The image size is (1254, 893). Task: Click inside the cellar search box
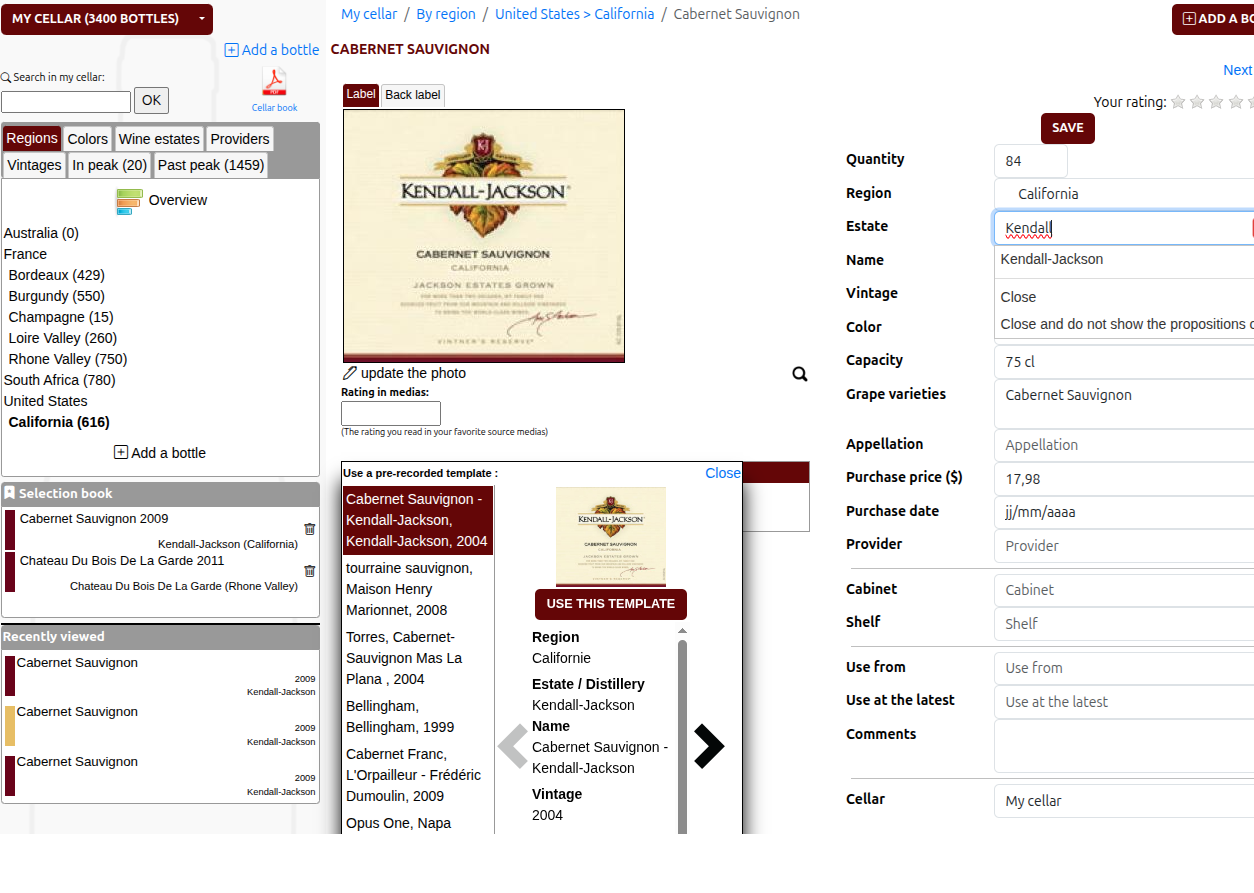point(65,100)
